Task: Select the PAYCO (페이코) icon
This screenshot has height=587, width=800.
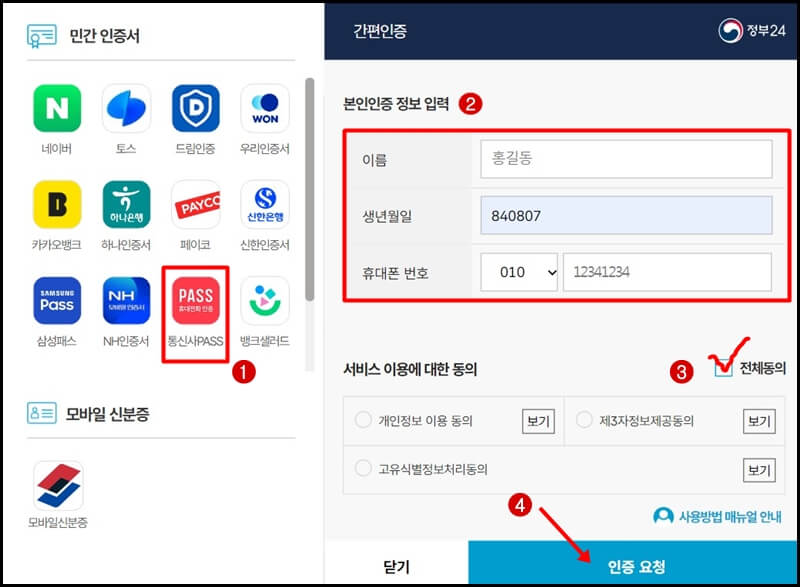Action: click(x=195, y=205)
